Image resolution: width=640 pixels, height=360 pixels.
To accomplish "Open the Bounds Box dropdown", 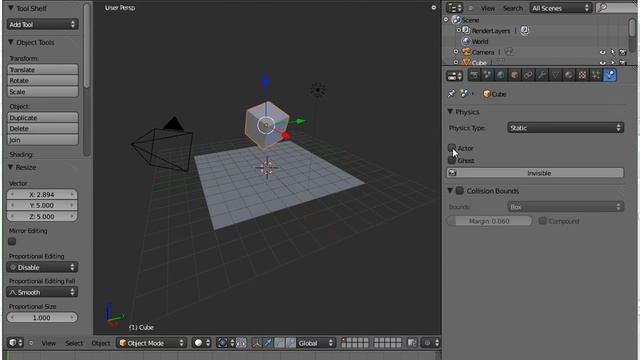I will (x=565, y=207).
